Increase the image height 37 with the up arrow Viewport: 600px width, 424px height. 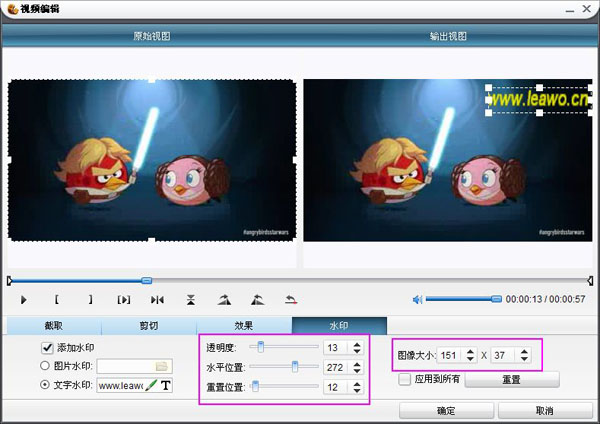point(524,352)
